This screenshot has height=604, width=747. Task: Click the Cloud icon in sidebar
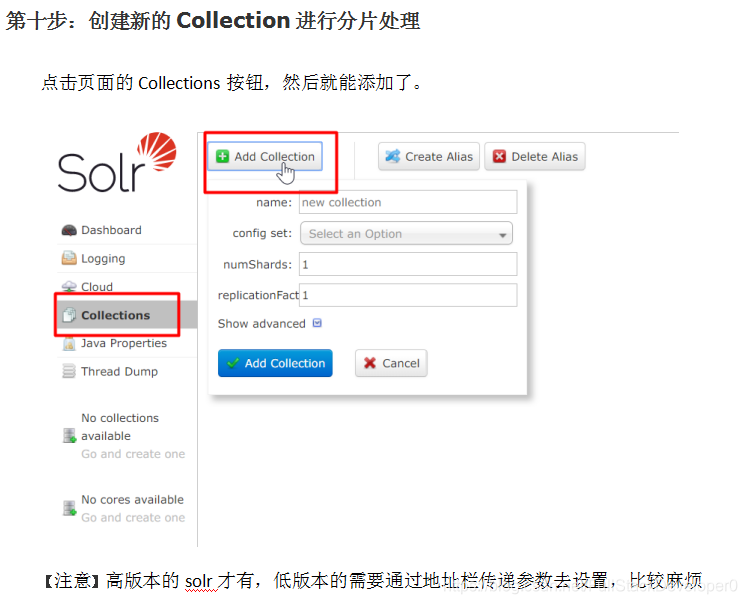(69, 286)
